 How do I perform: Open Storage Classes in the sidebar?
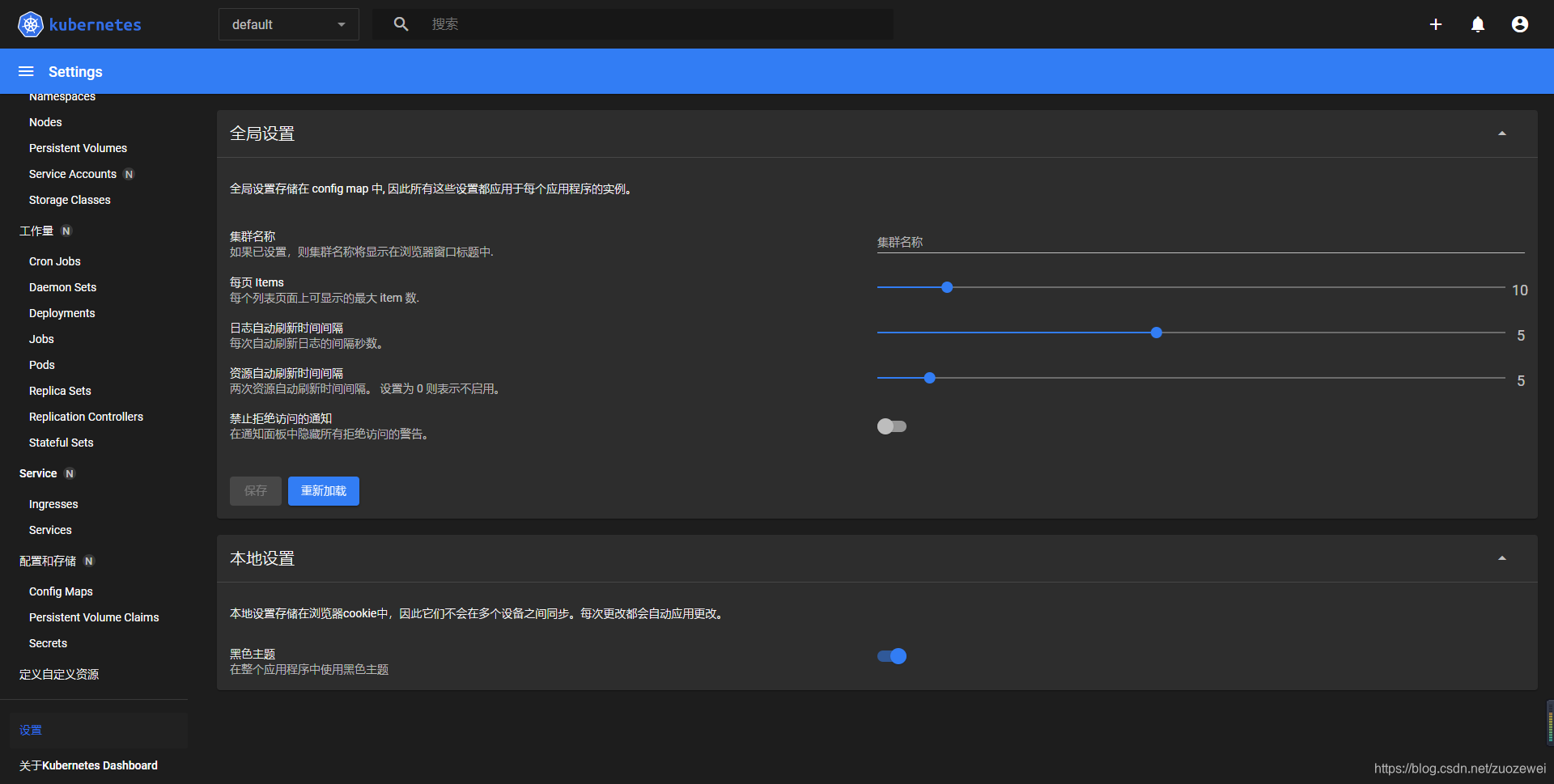70,200
